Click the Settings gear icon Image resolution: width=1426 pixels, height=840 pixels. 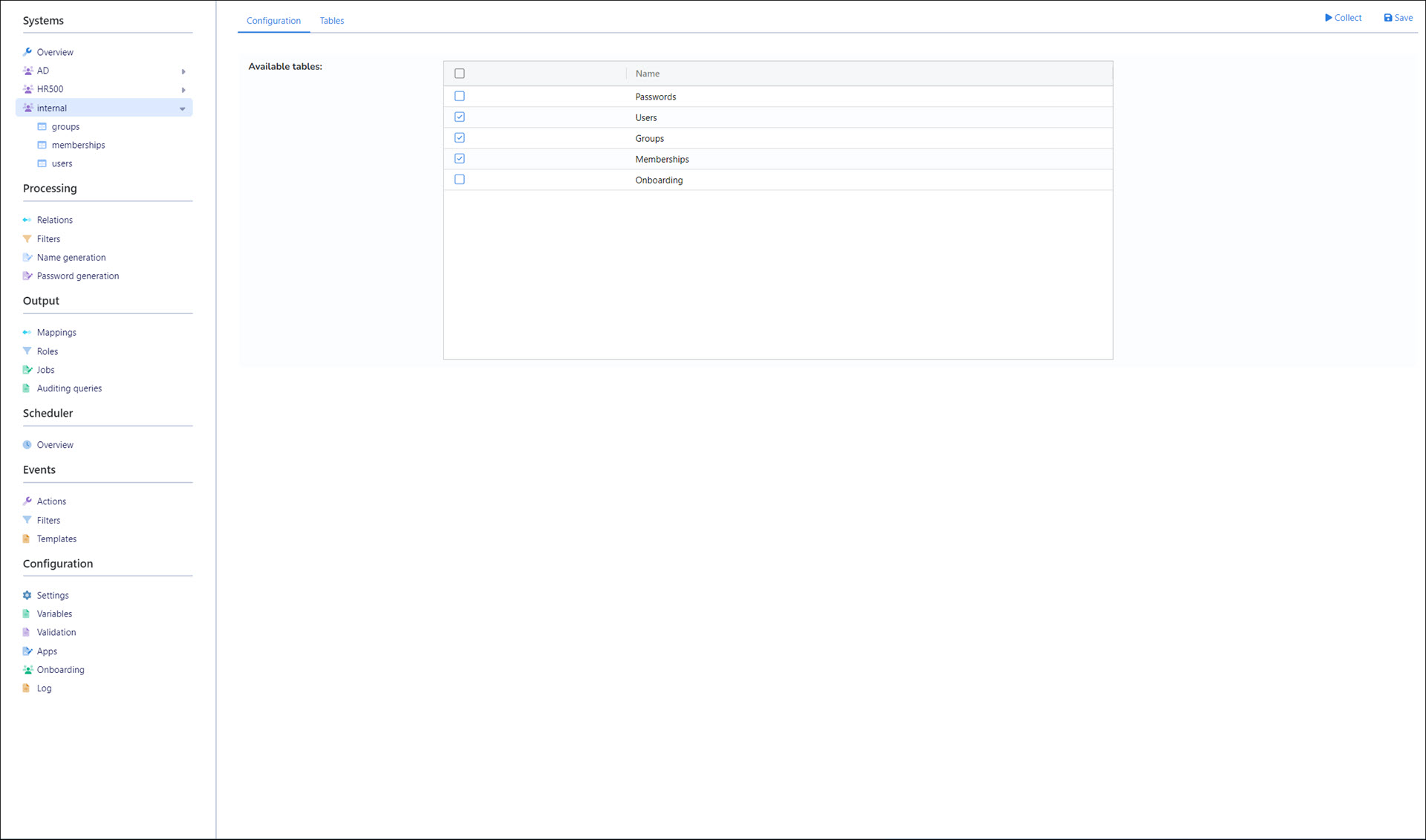(27, 596)
